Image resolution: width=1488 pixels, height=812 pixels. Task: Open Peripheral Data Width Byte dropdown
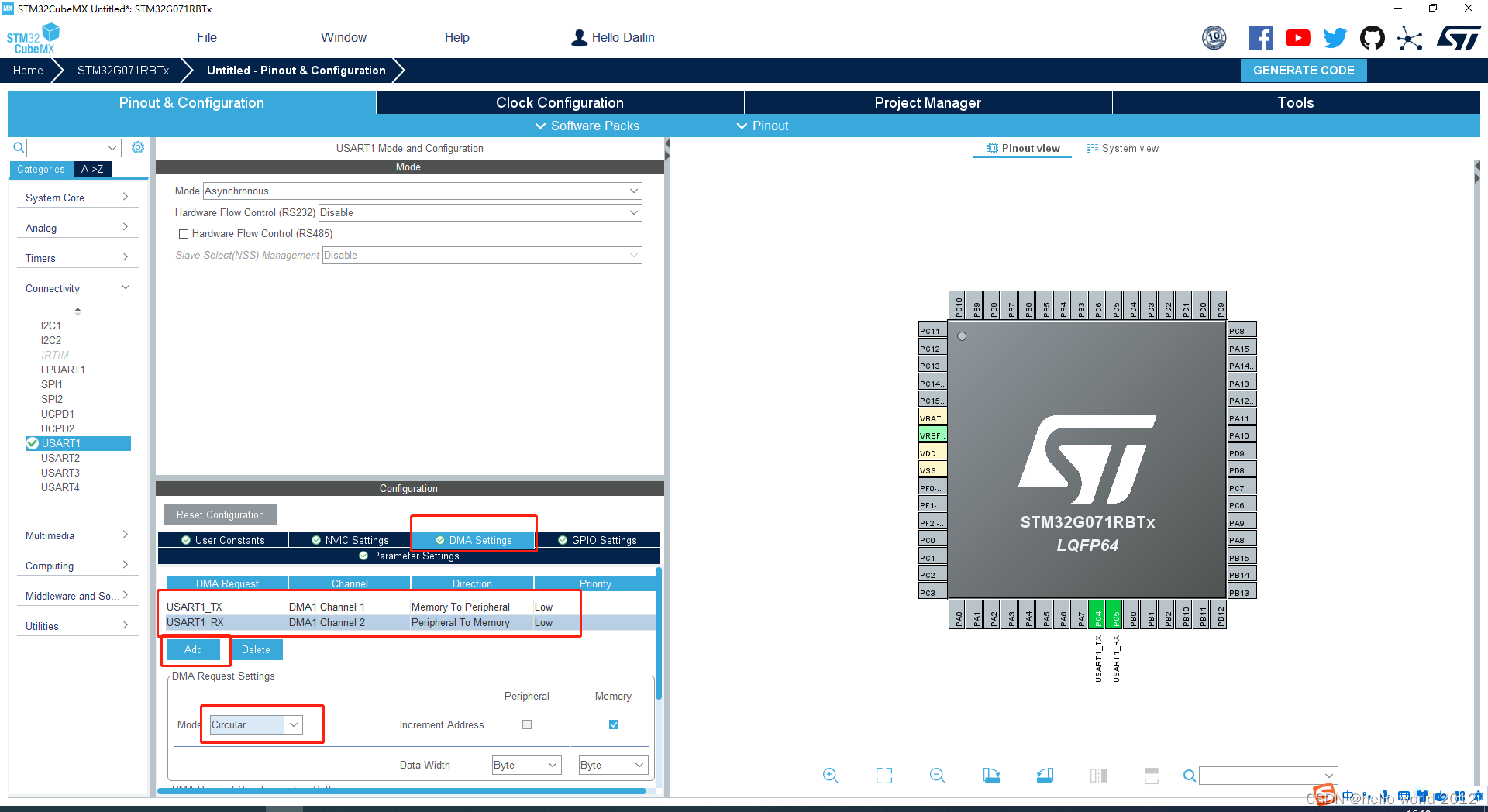(527, 765)
